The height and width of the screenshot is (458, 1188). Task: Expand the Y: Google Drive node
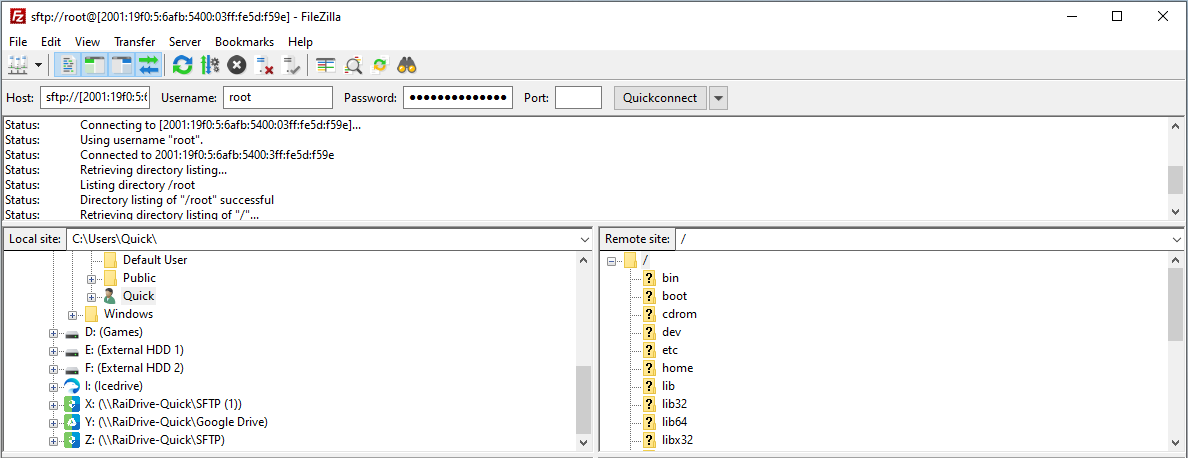(53, 423)
